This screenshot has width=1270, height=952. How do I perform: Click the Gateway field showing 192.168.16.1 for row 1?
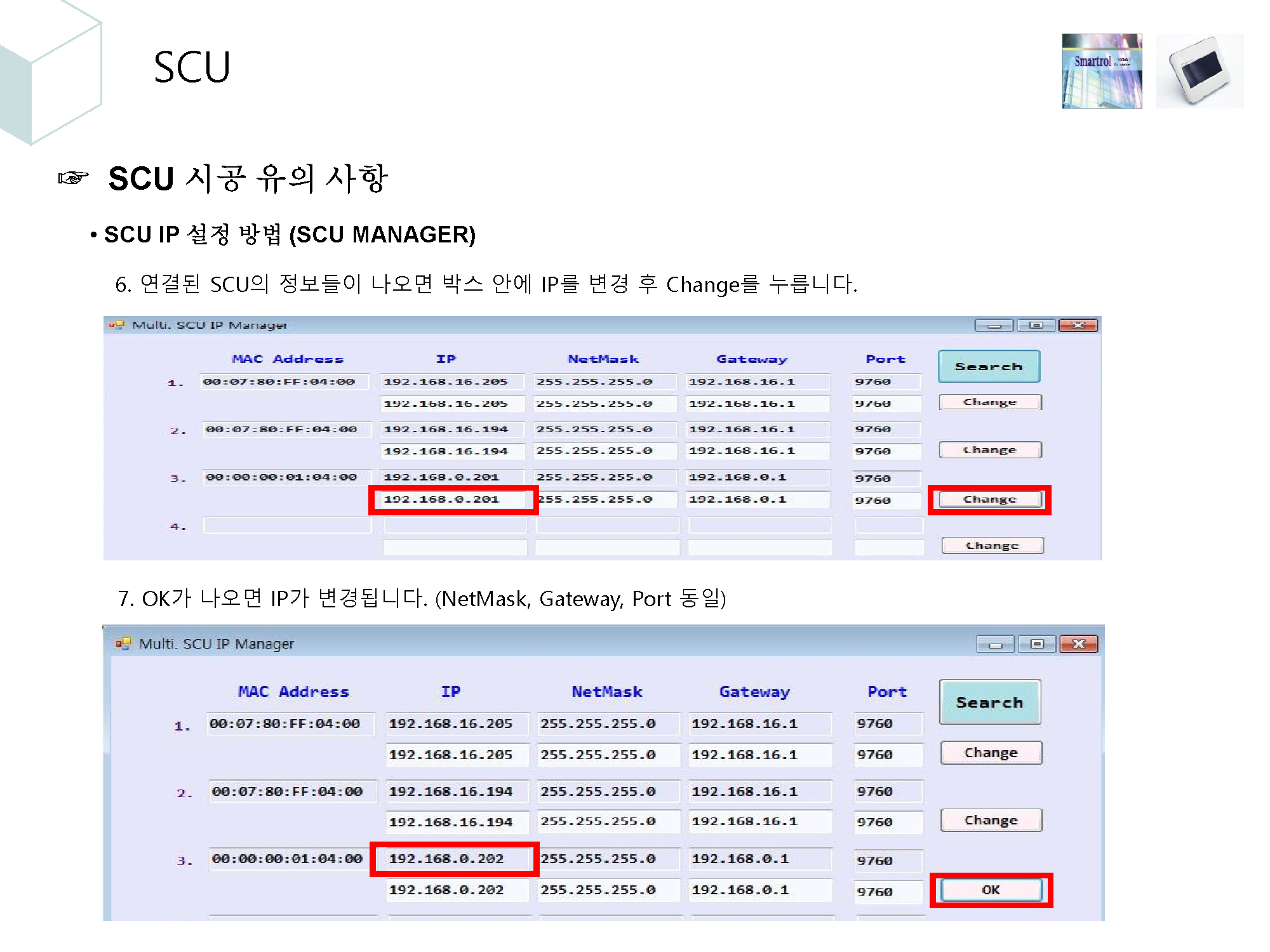pyautogui.click(x=758, y=381)
